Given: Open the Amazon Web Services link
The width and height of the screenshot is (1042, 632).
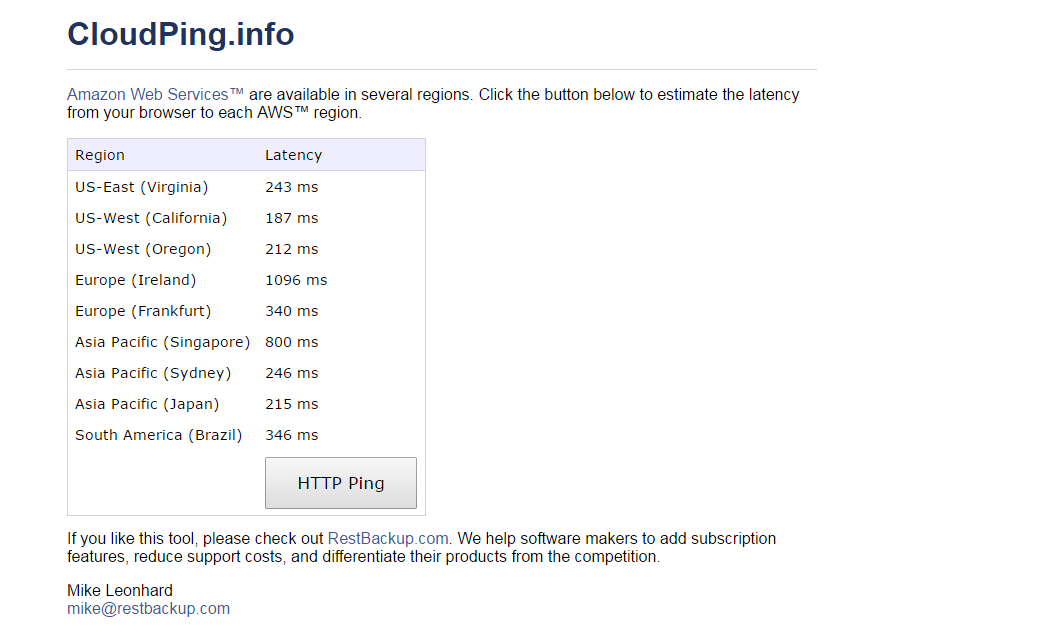Looking at the screenshot, I should 155,95.
